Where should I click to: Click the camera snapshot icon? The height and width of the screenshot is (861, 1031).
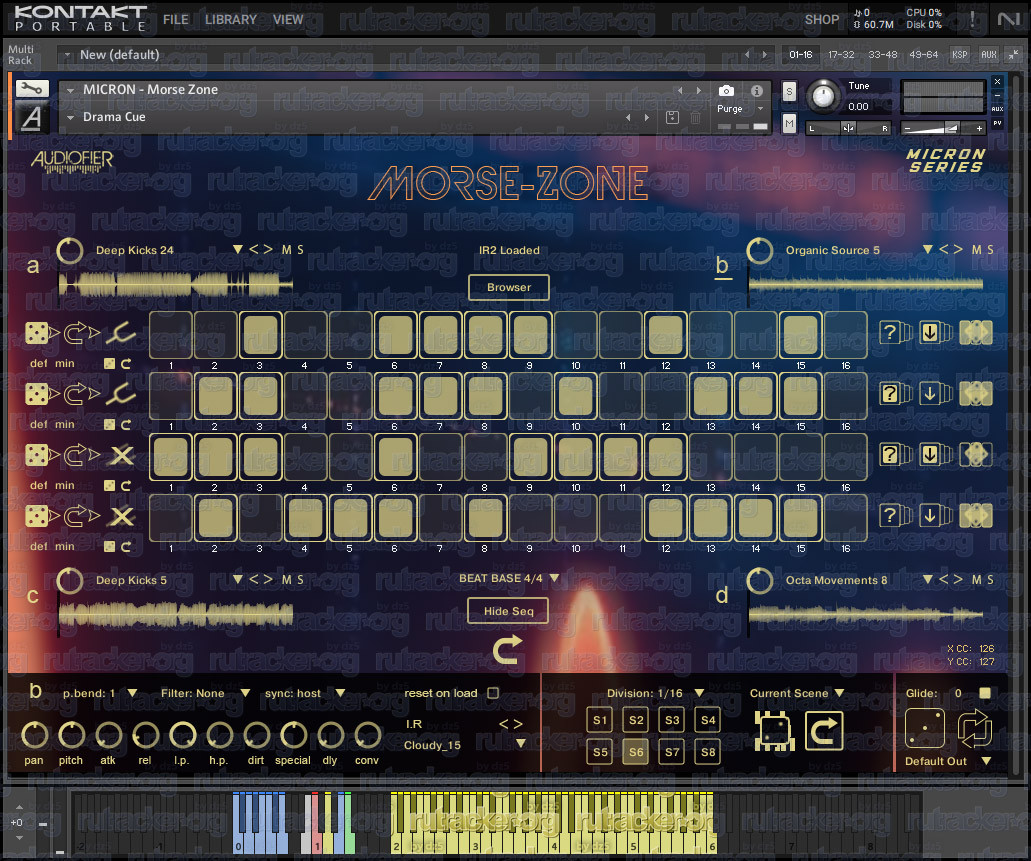coord(726,90)
